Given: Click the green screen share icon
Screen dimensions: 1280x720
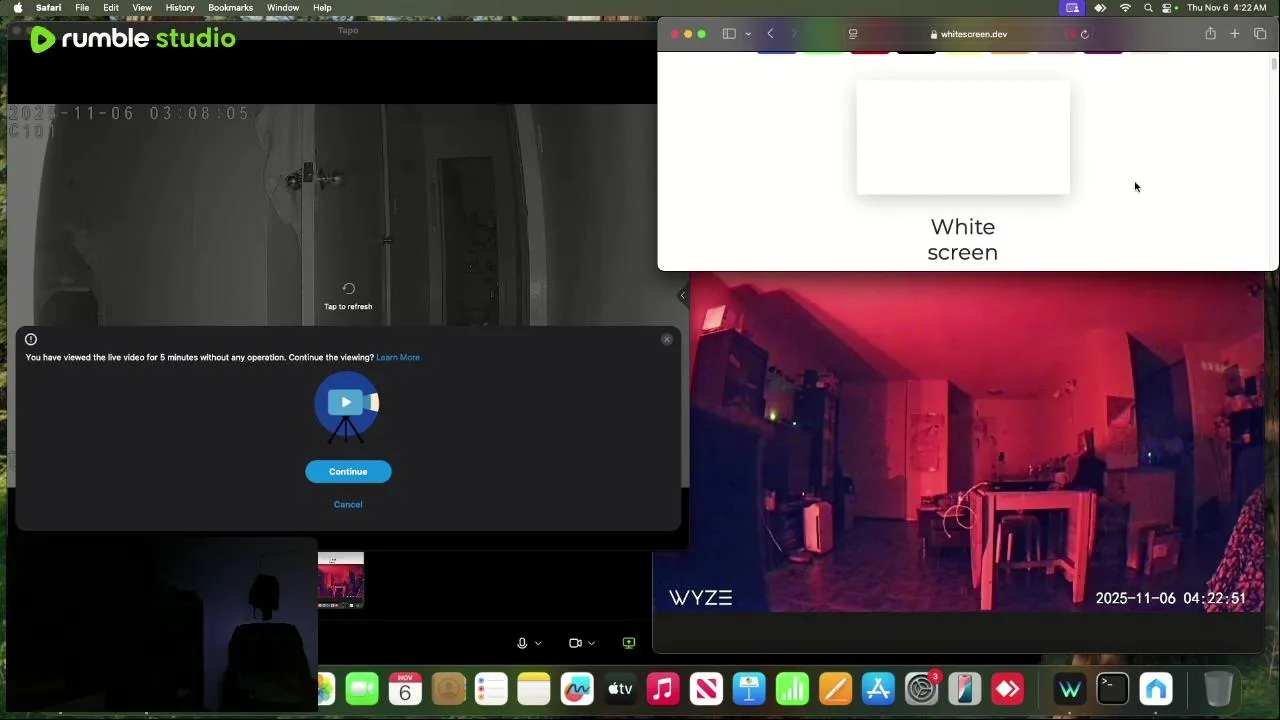Looking at the screenshot, I should [x=629, y=643].
